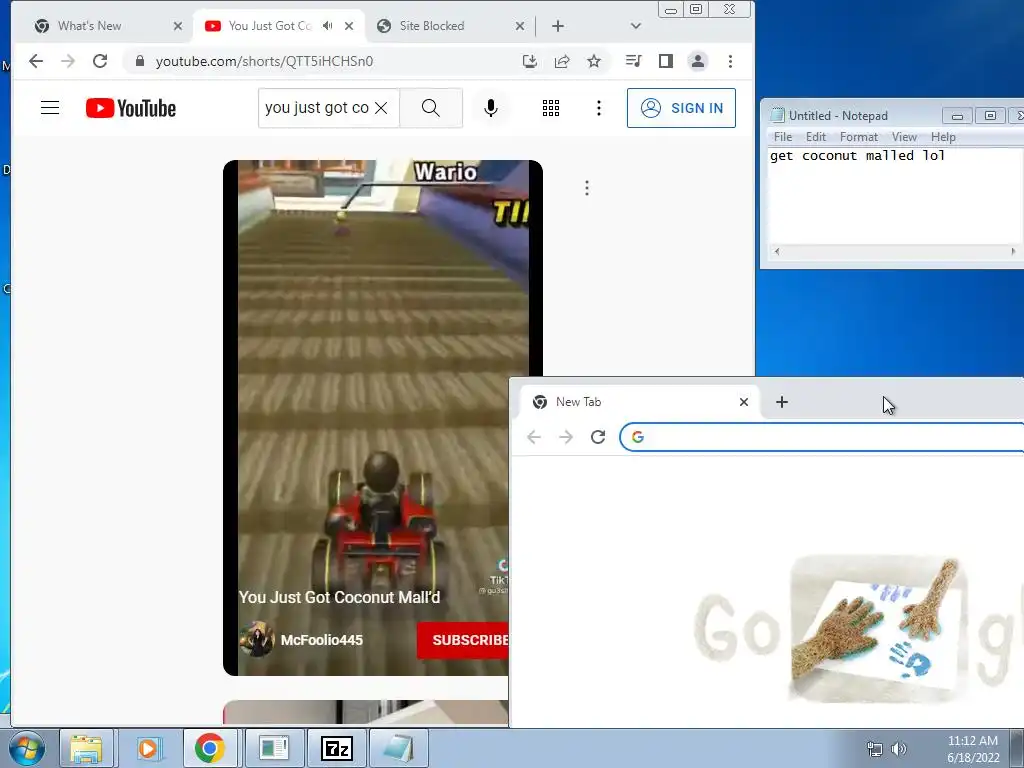This screenshot has width=1024, height=768.
Task: Open the short's more options menu
Action: coord(587,188)
